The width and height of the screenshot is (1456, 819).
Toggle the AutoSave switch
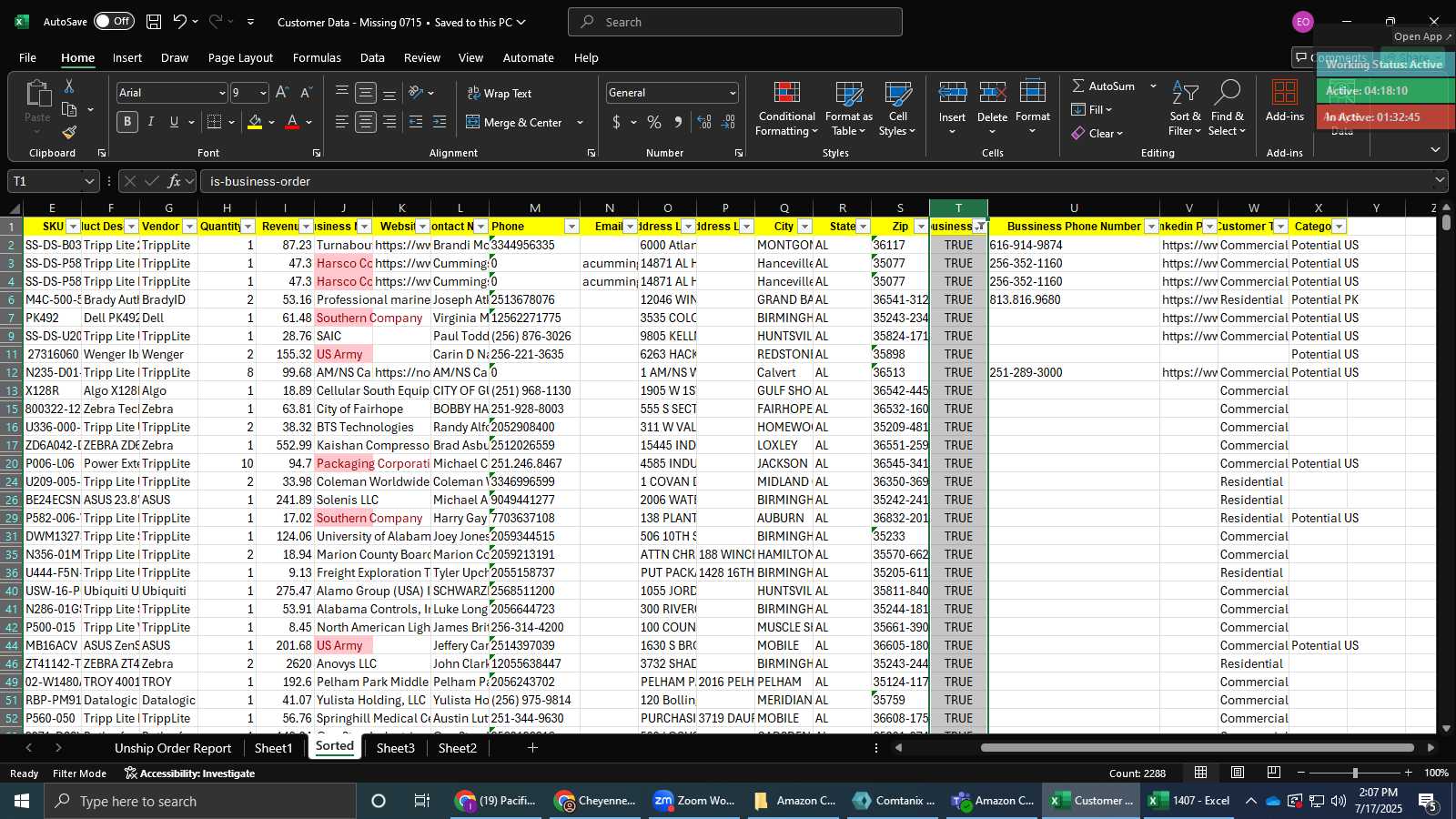pyautogui.click(x=114, y=21)
